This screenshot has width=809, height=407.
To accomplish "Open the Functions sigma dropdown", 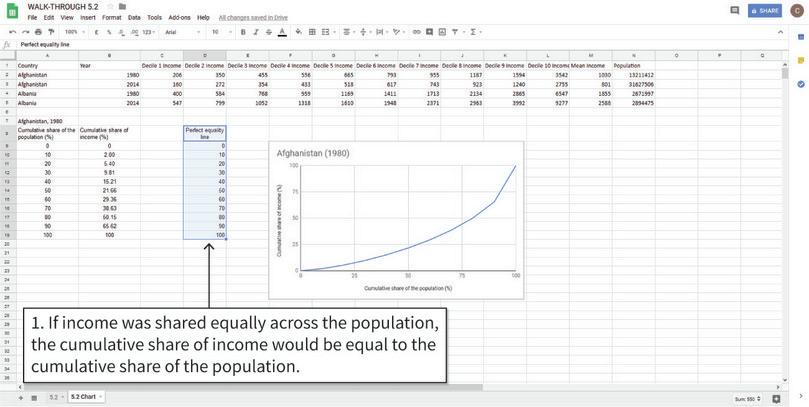I will pyautogui.click(x=475, y=32).
